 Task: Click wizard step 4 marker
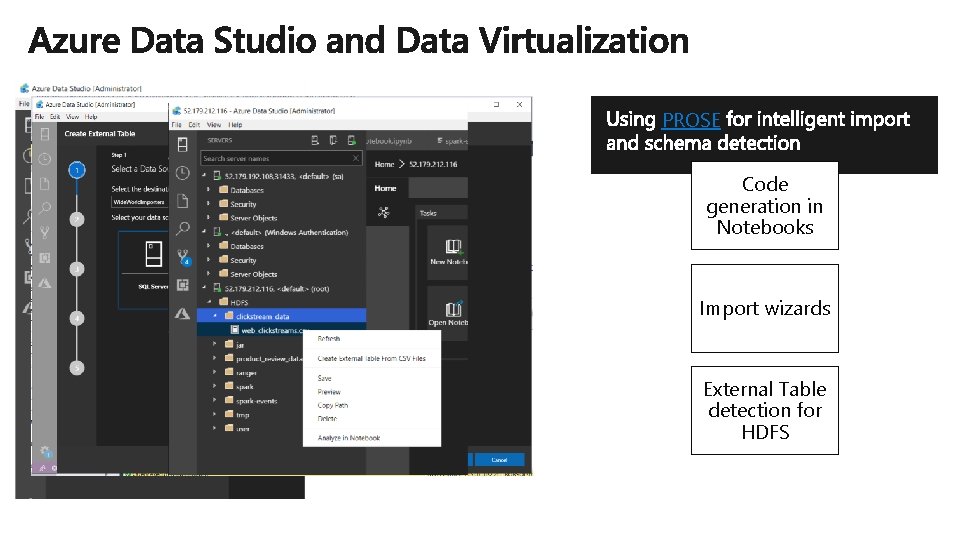click(x=77, y=318)
